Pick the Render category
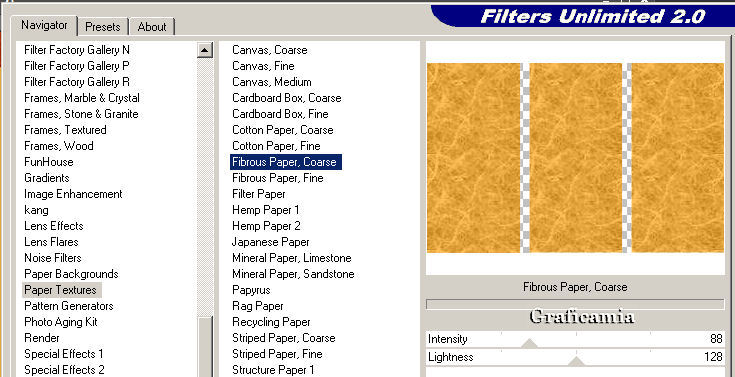735x377 pixels. [42, 338]
